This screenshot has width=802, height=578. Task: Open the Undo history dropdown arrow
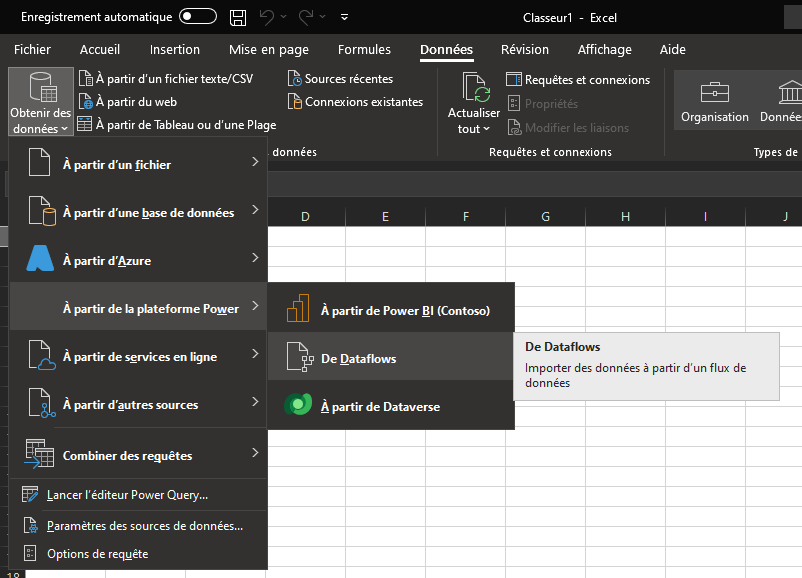coord(283,17)
